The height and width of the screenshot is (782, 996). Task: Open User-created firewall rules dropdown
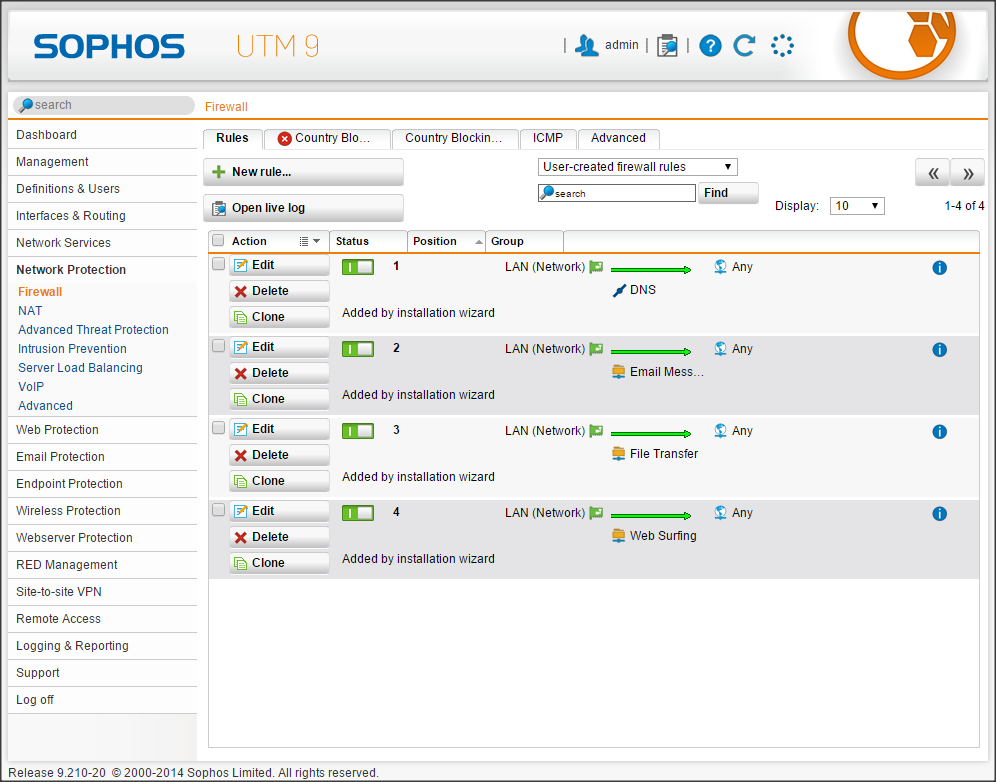(637, 167)
